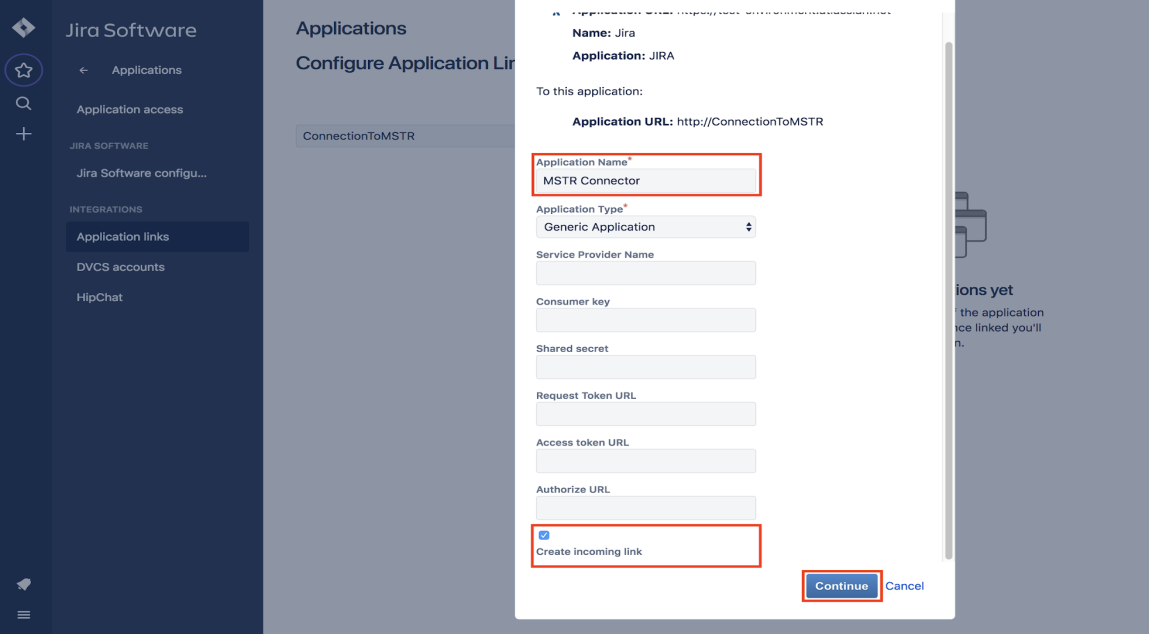The image size is (1149, 634).
Task: Open Jira Software configuration menu item
Action: point(142,173)
